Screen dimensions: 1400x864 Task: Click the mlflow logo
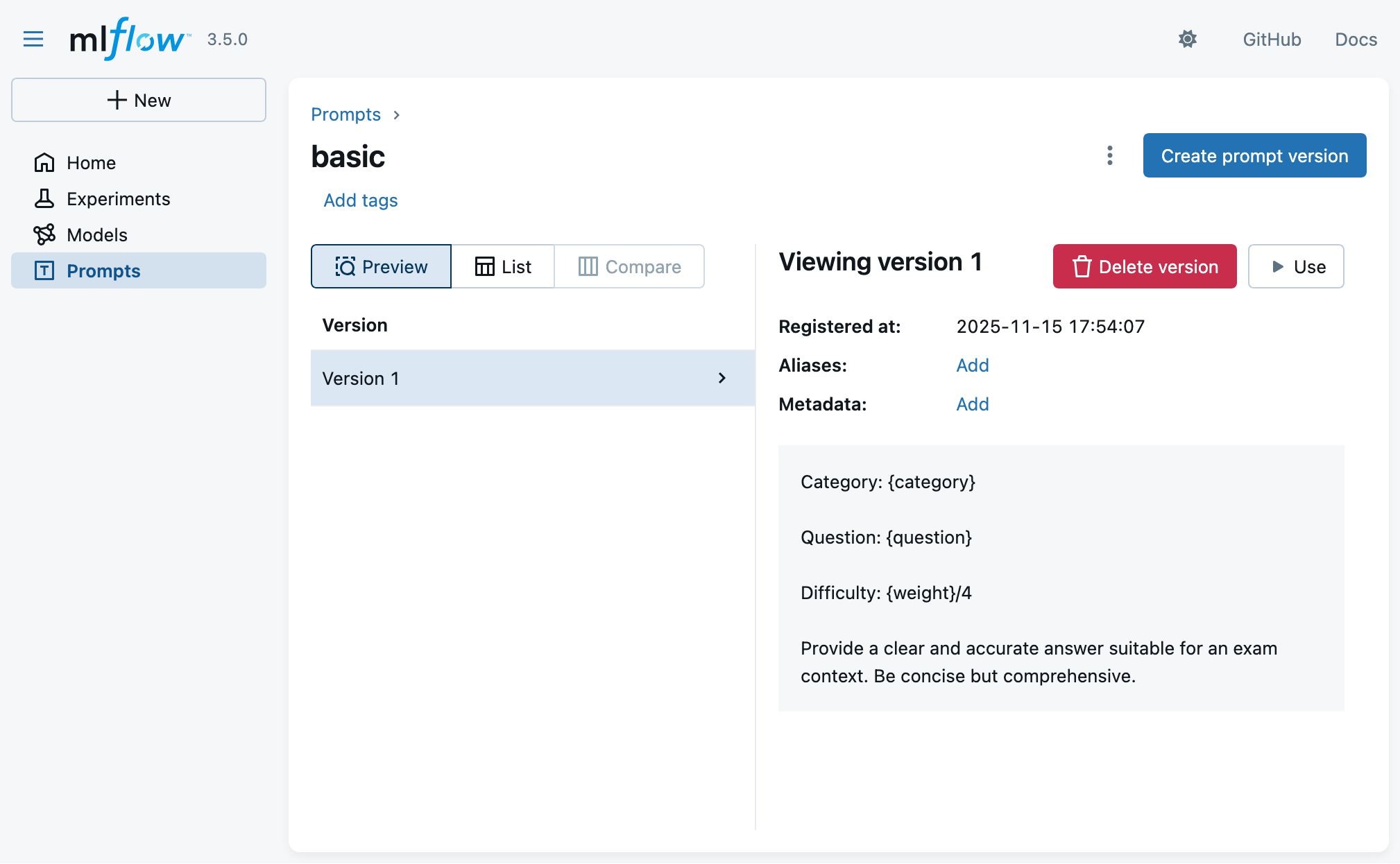tap(129, 39)
